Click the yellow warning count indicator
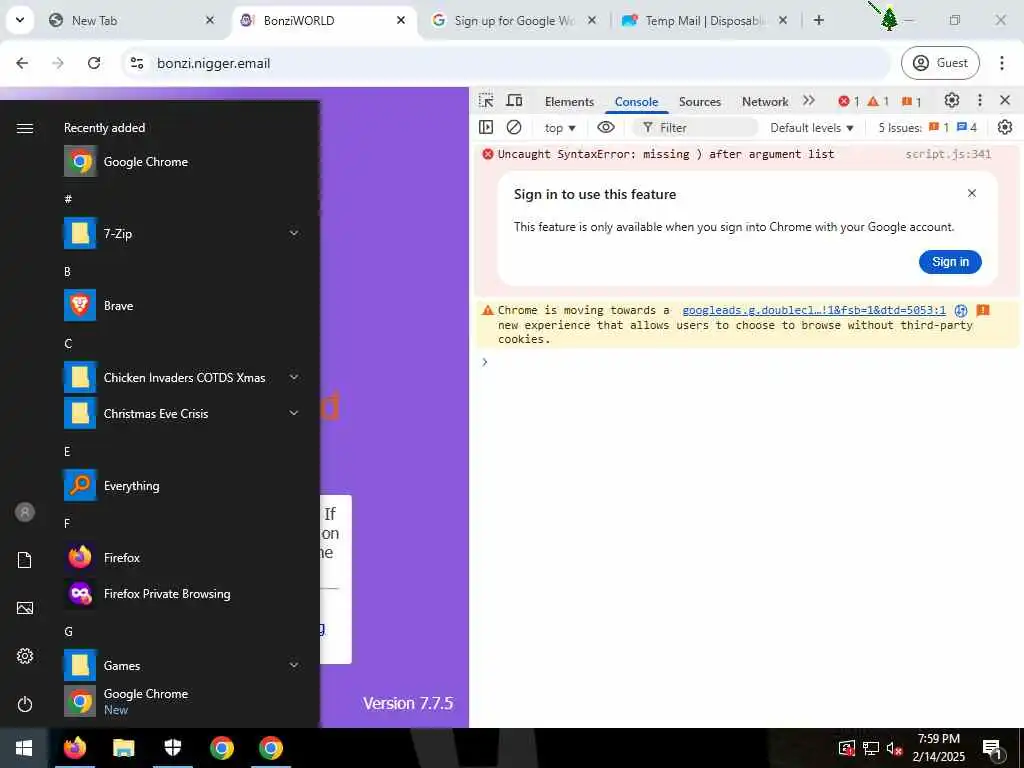1024x768 pixels. [x=878, y=101]
